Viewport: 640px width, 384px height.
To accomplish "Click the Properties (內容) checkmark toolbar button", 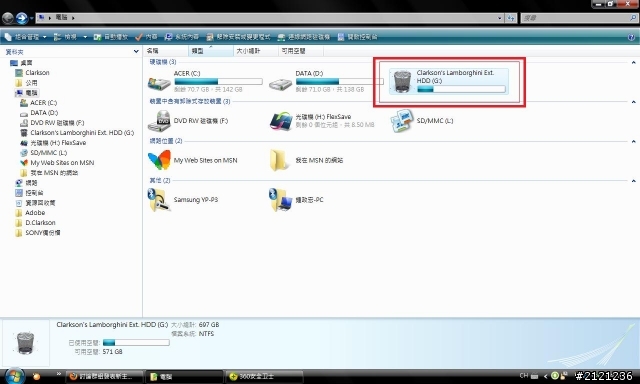I will point(146,37).
